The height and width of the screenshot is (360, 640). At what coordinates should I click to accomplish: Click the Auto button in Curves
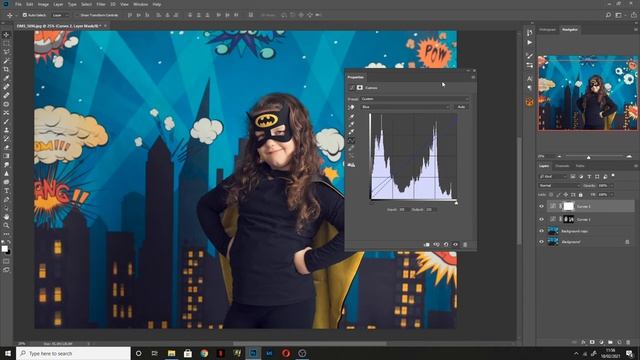(x=461, y=107)
